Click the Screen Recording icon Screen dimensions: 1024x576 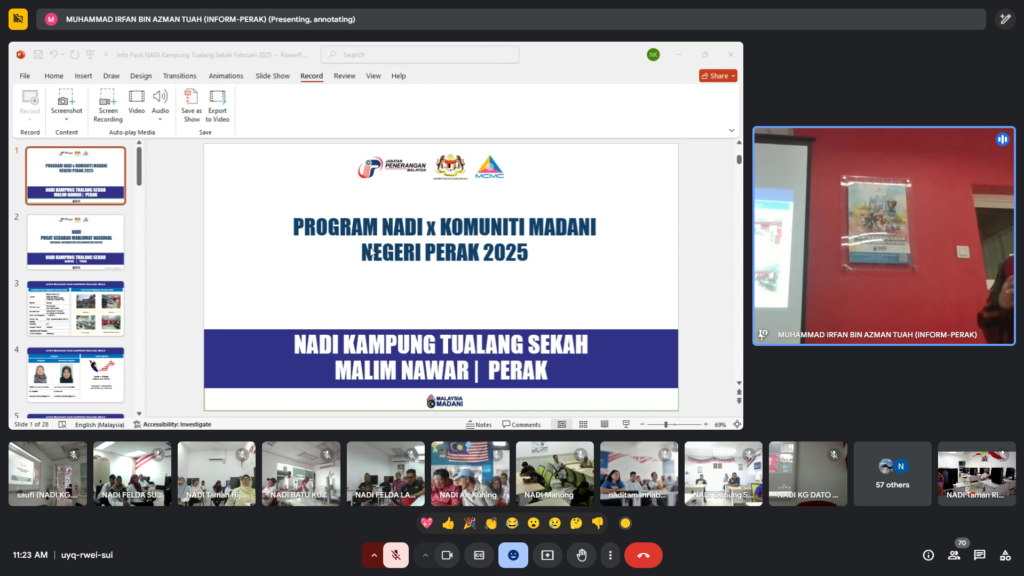[x=108, y=104]
